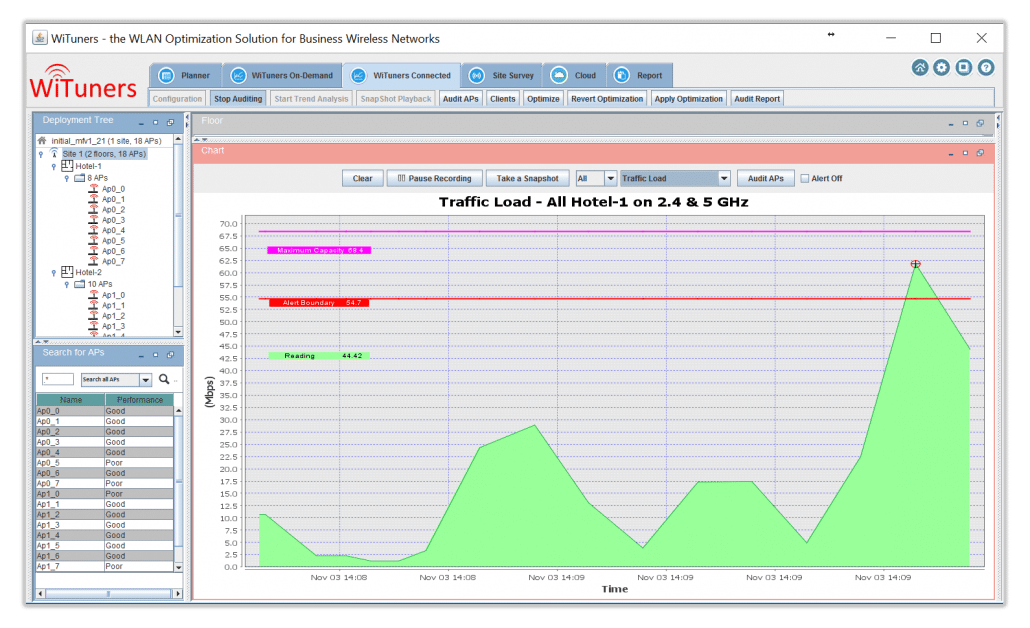Select access point Ap1_2 in tree
Viewport: 1030px width, 628px height.
pyautogui.click(x=112, y=316)
